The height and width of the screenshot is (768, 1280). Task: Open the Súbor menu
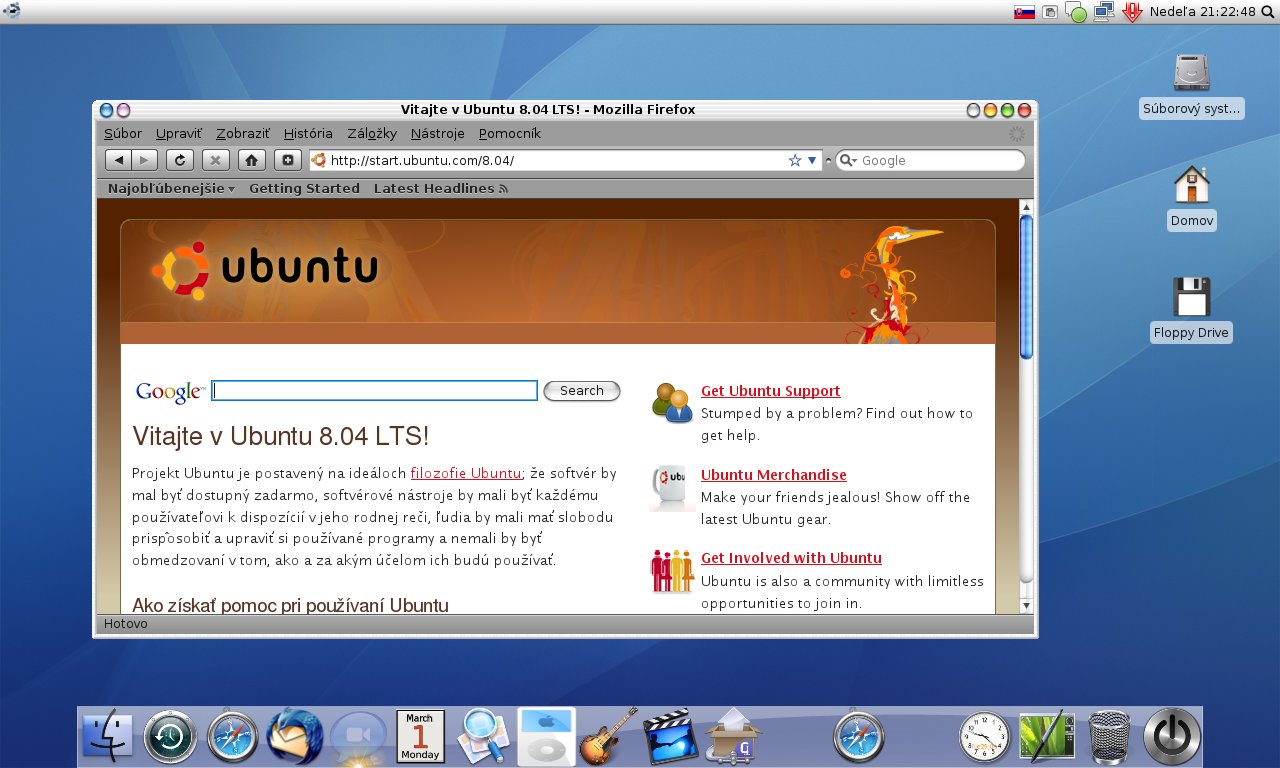(123, 133)
